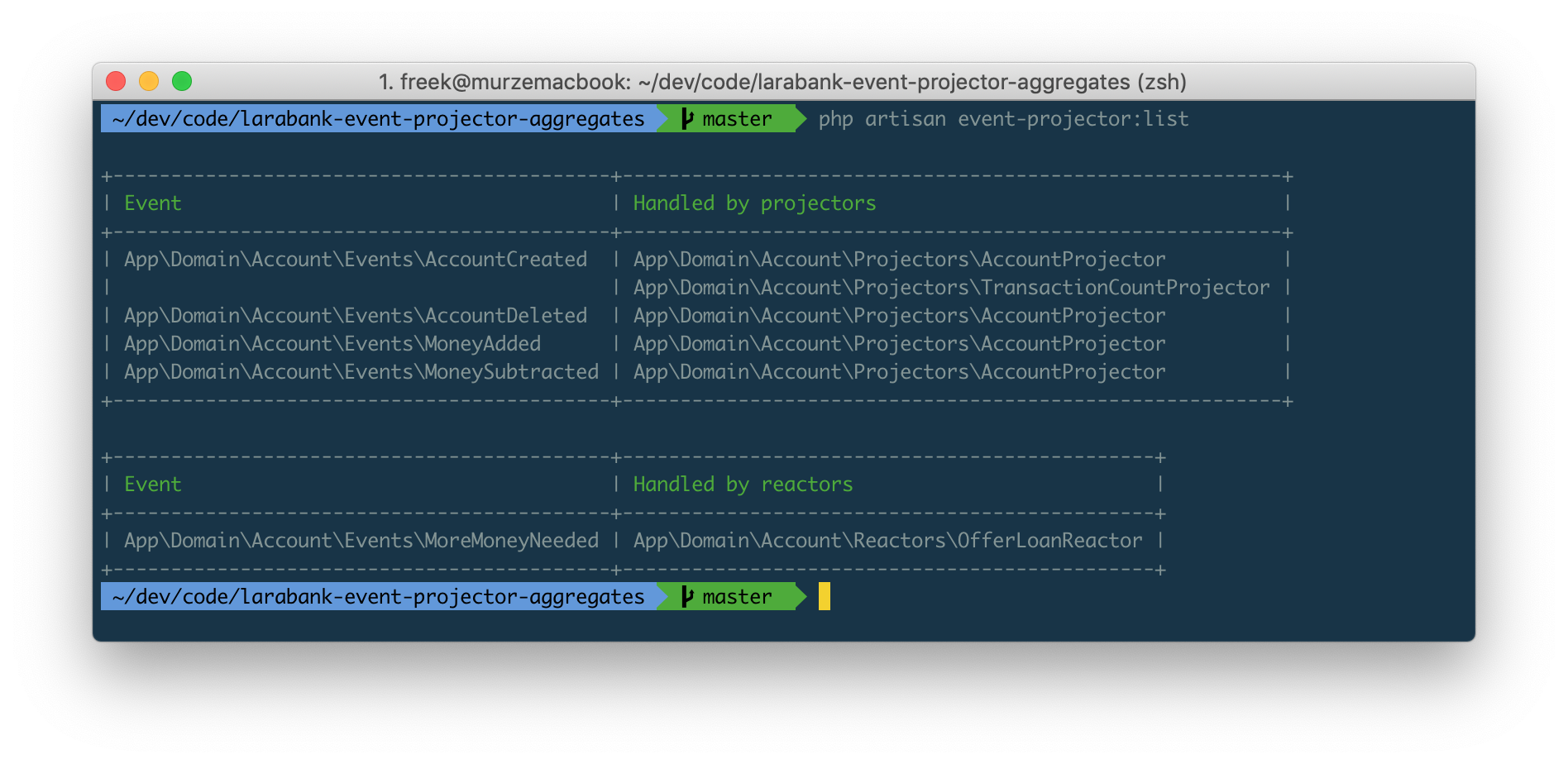This screenshot has width=1568, height=764.
Task: Click the bottom prompt directory path segment
Action: click(378, 597)
